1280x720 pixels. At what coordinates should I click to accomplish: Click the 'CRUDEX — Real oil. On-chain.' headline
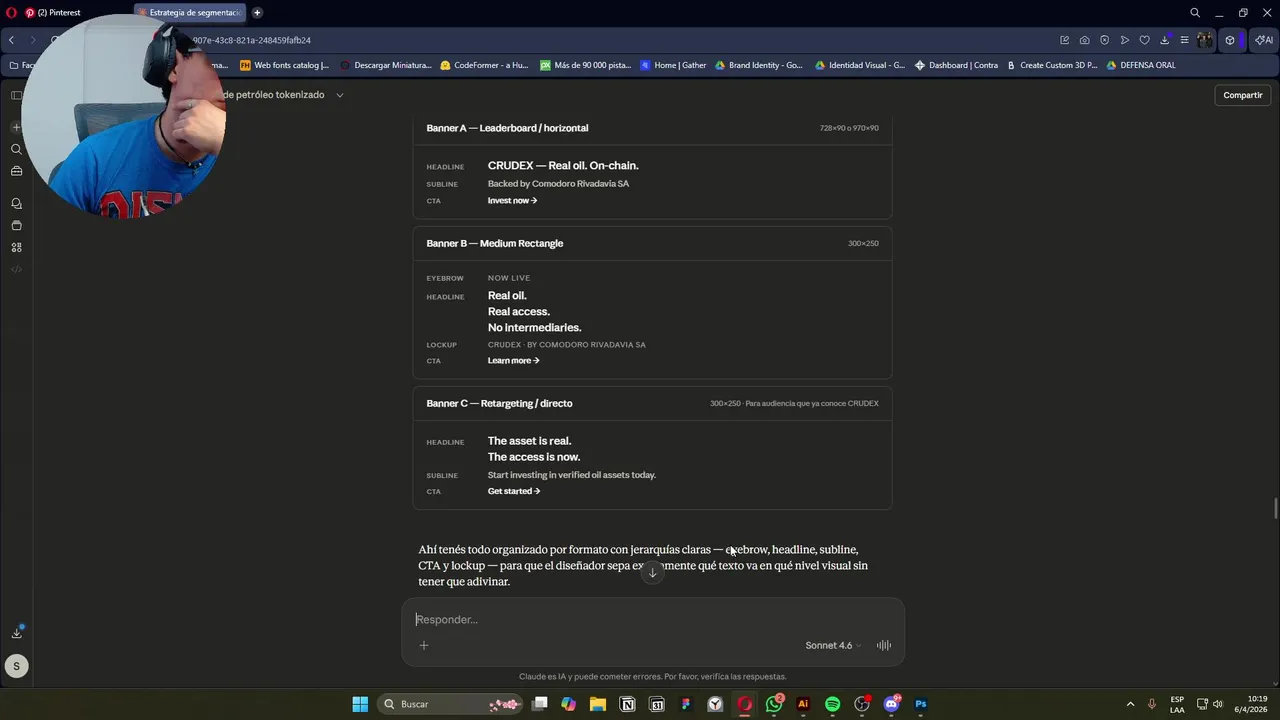563,166
